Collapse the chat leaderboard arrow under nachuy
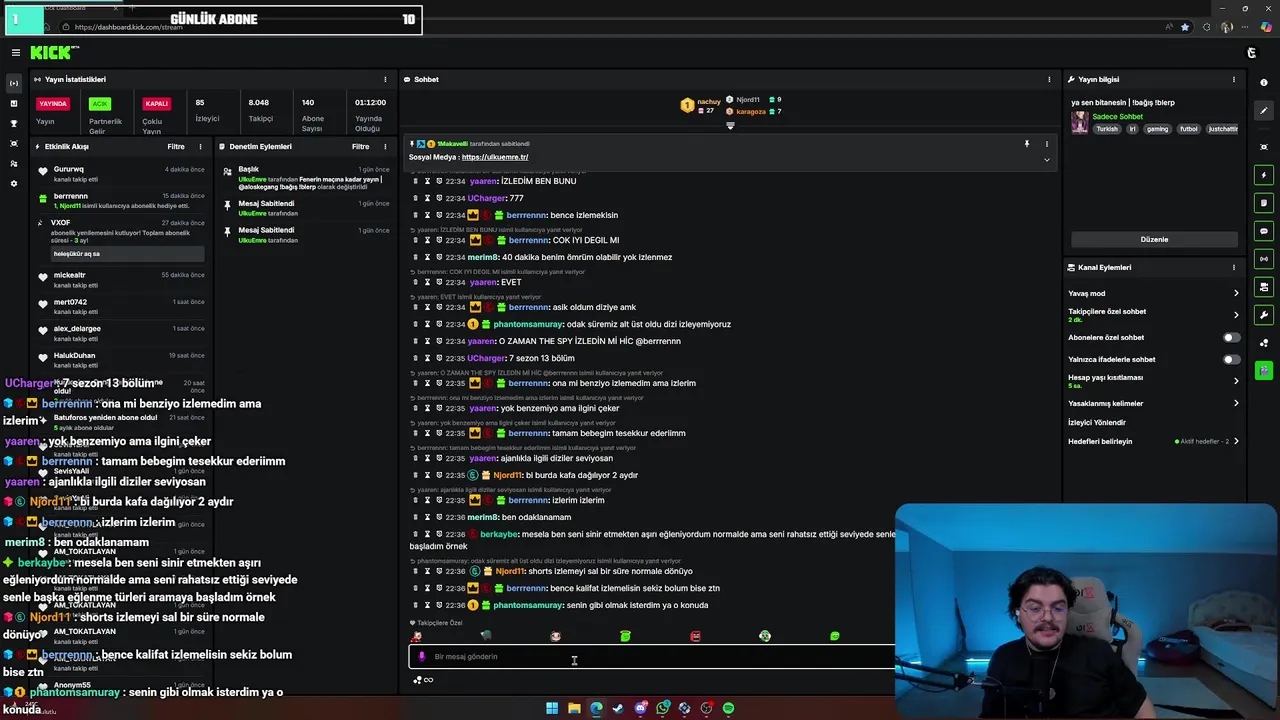Image resolution: width=1280 pixels, height=720 pixels. [x=730, y=126]
